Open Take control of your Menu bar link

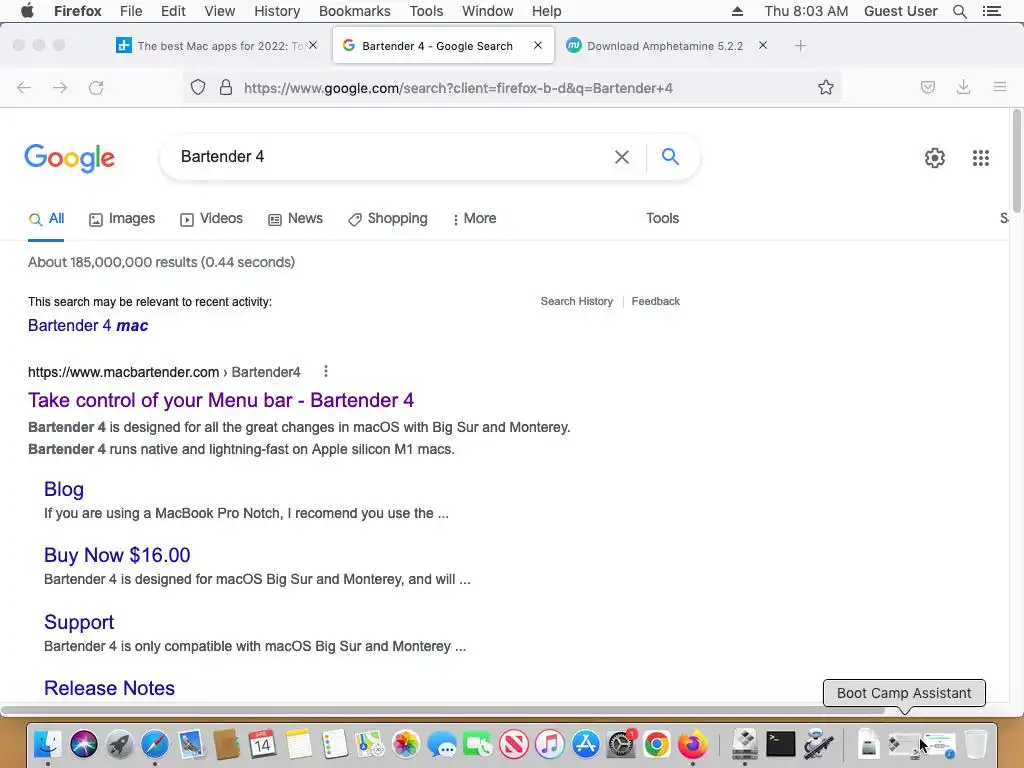point(221,400)
